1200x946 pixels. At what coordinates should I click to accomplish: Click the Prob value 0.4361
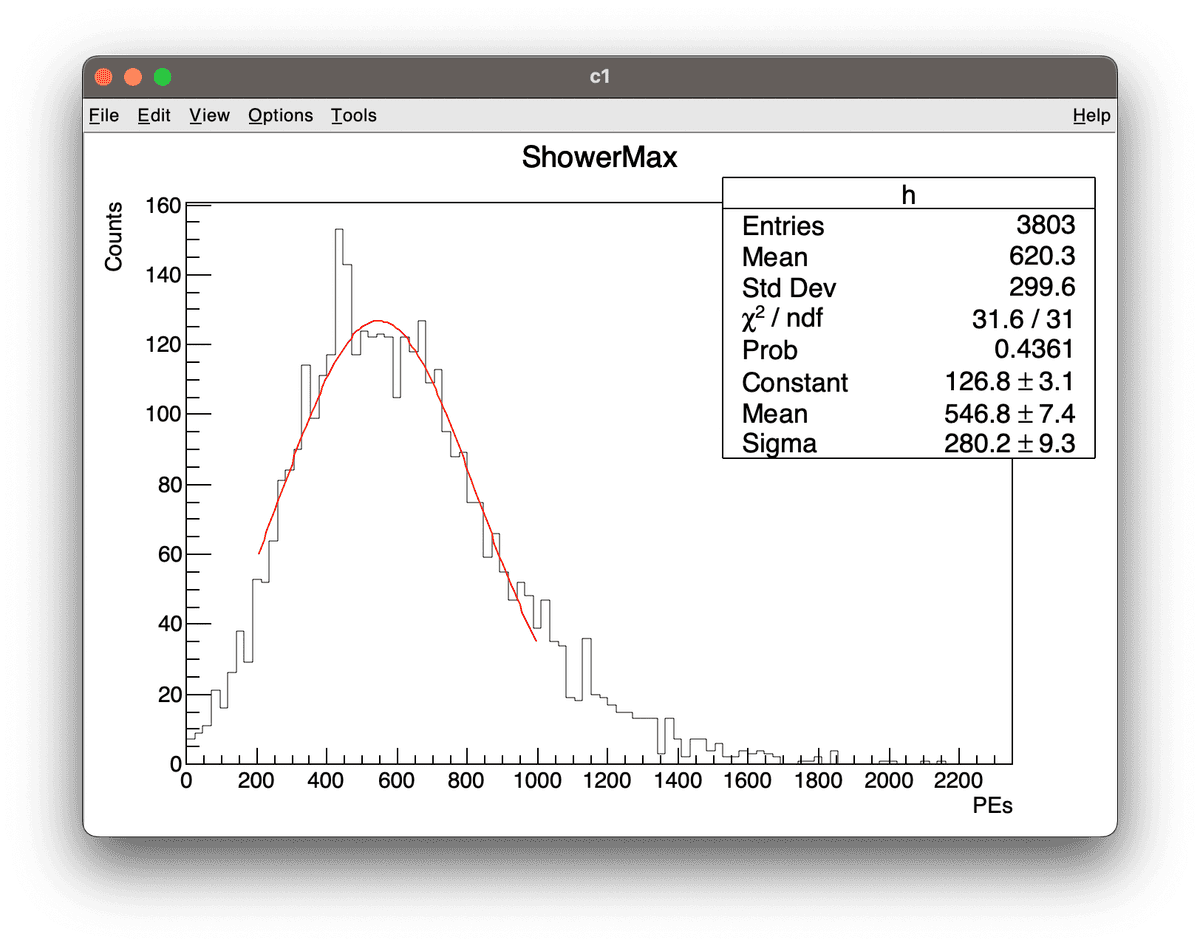pos(1036,351)
